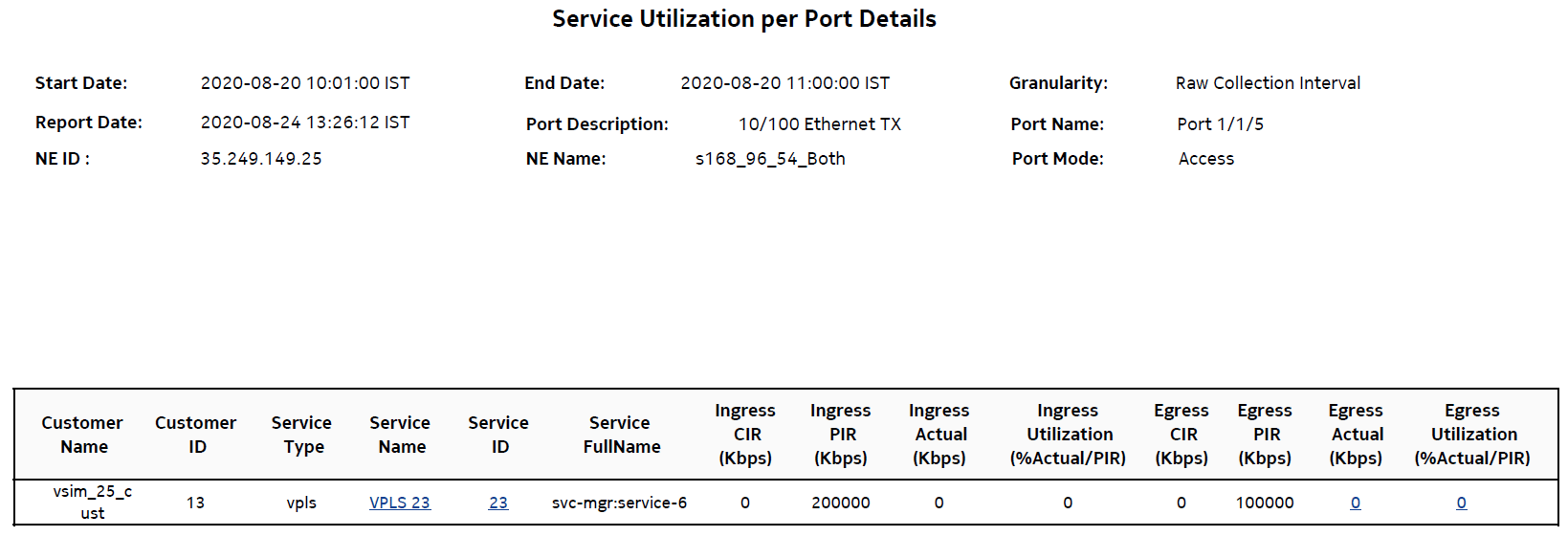1568x537 pixels.
Task: Click the Ingress Actual (Kbps) column header
Action: pos(939,435)
